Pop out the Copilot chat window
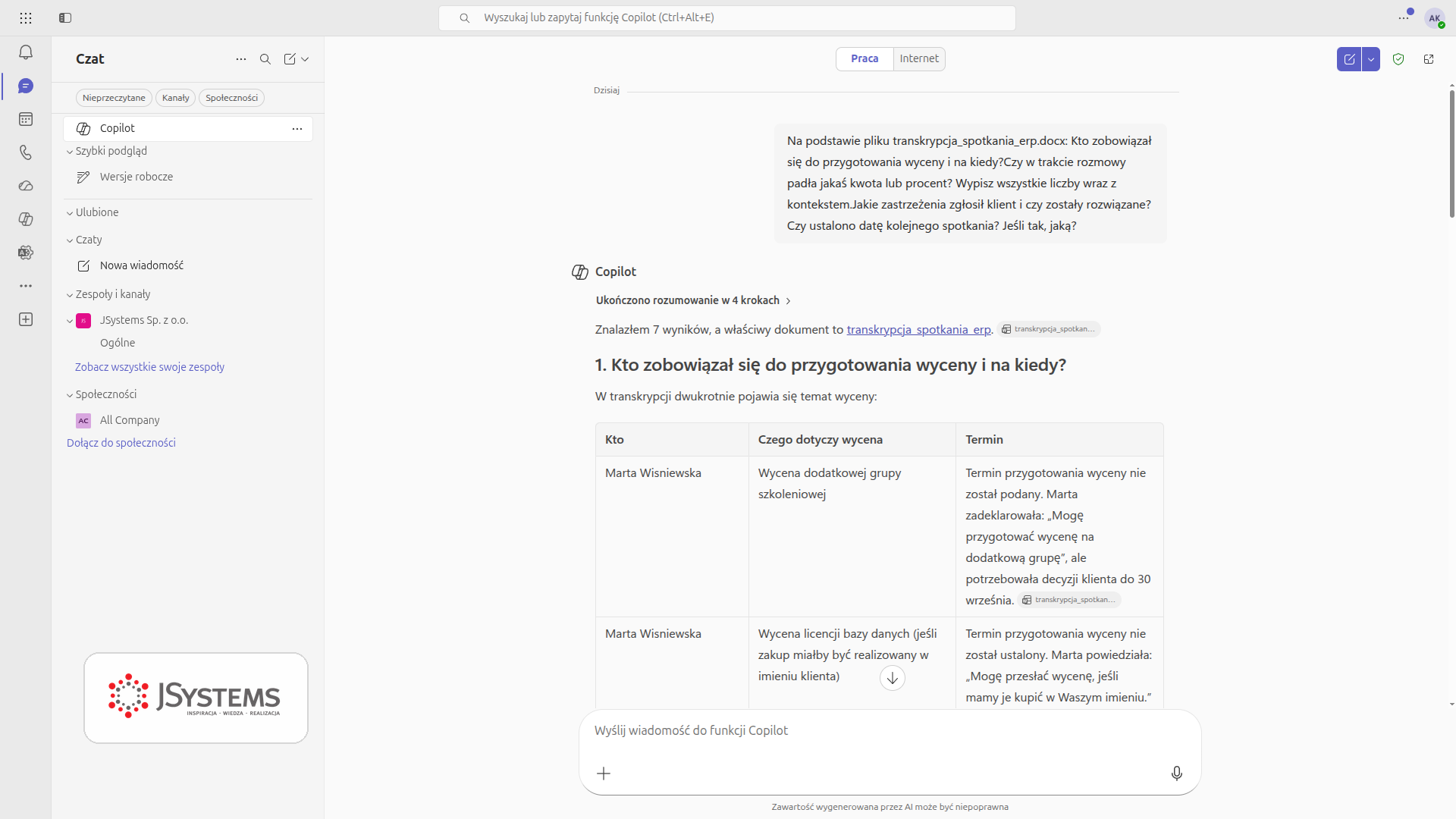The height and width of the screenshot is (819, 1456). coord(1429,59)
